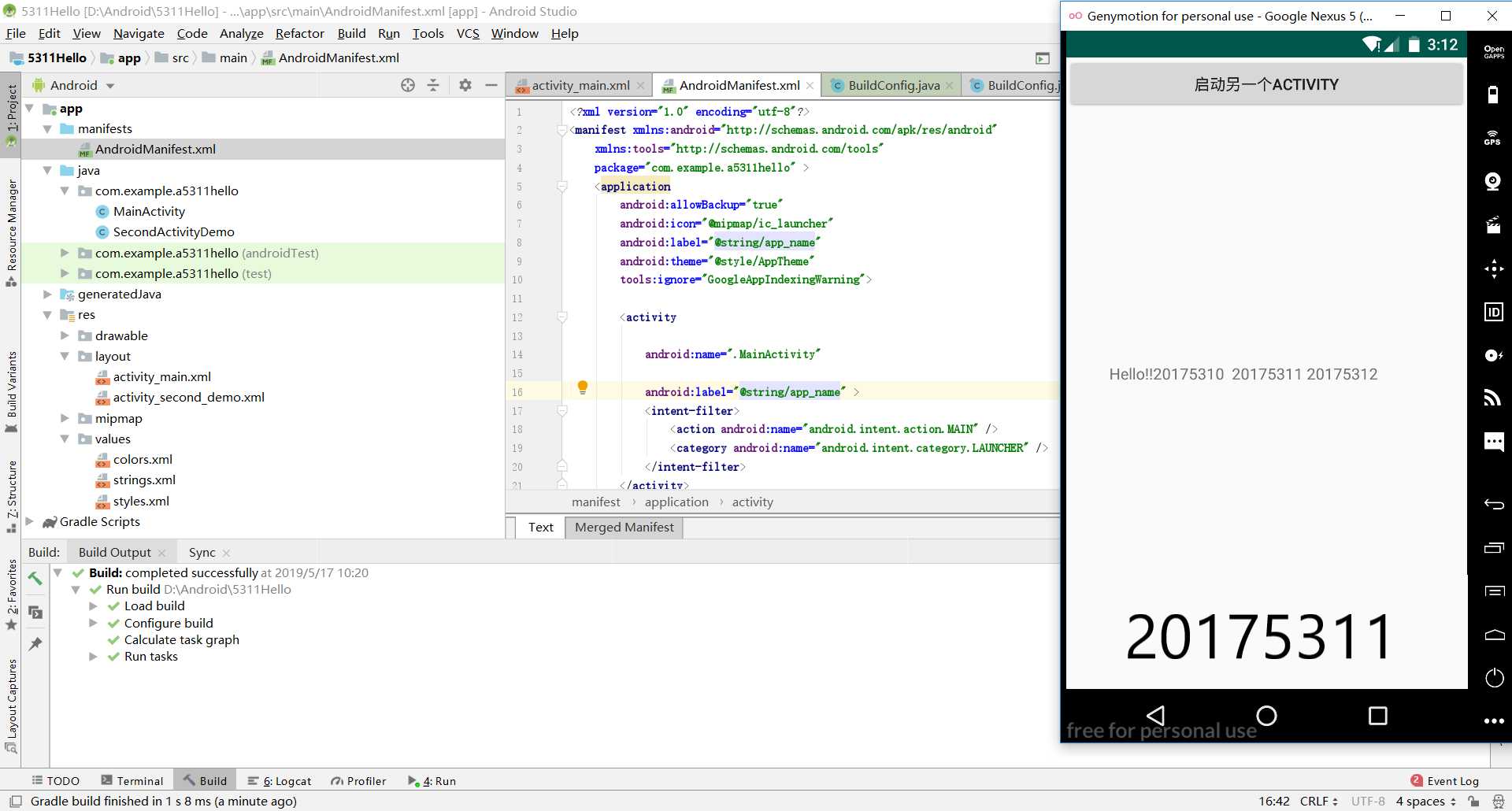Open the Profiler tool window
The width and height of the screenshot is (1512, 811).
pos(358,780)
